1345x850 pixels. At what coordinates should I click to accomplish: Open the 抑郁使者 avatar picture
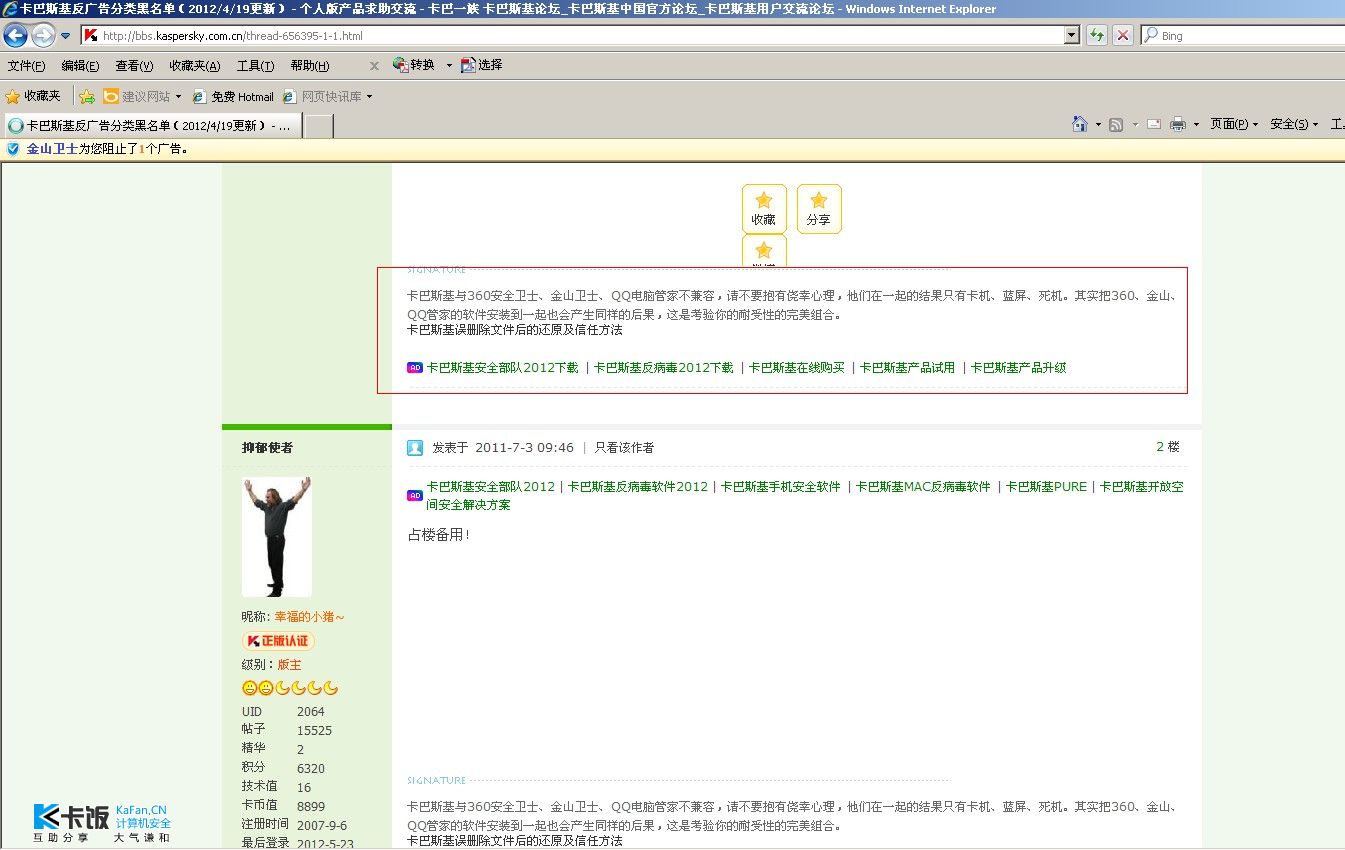[x=277, y=537]
